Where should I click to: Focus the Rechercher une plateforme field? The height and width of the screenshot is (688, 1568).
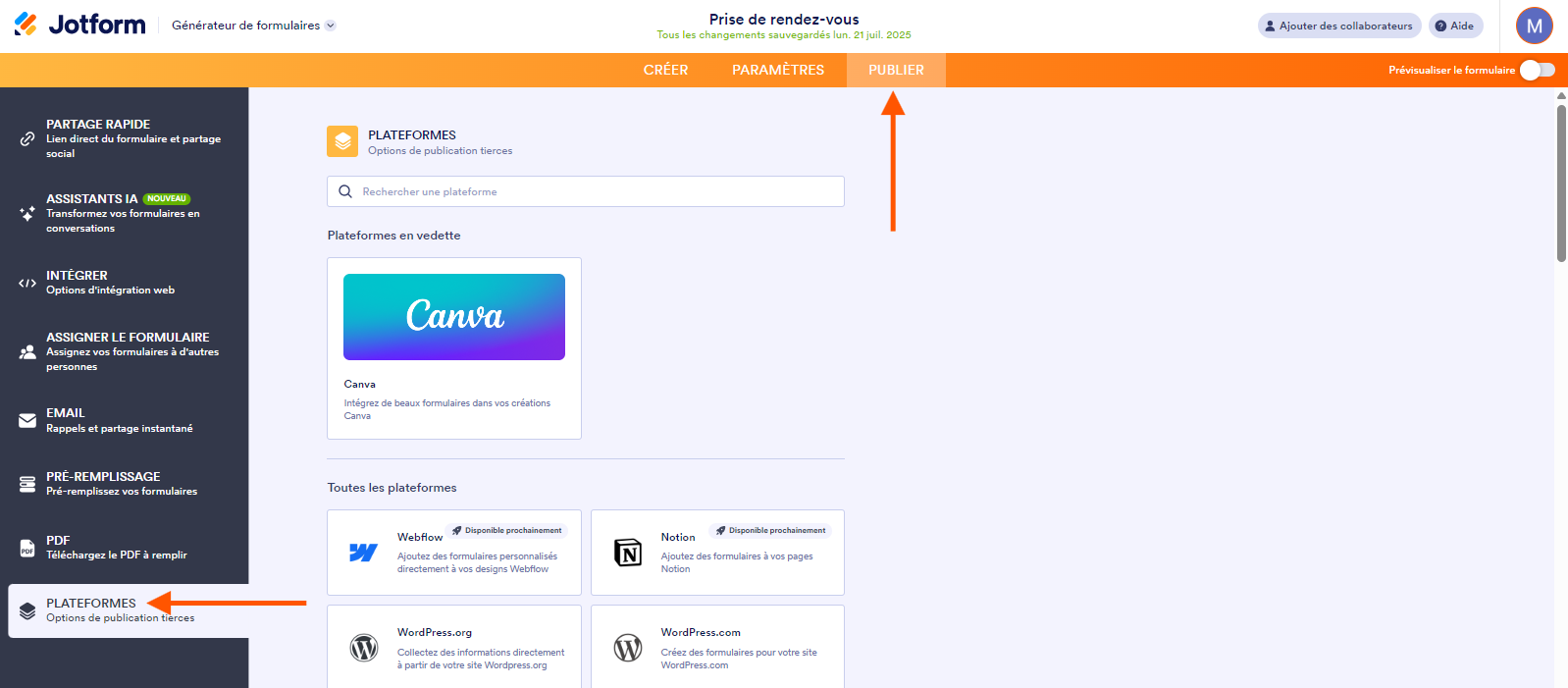[x=586, y=191]
